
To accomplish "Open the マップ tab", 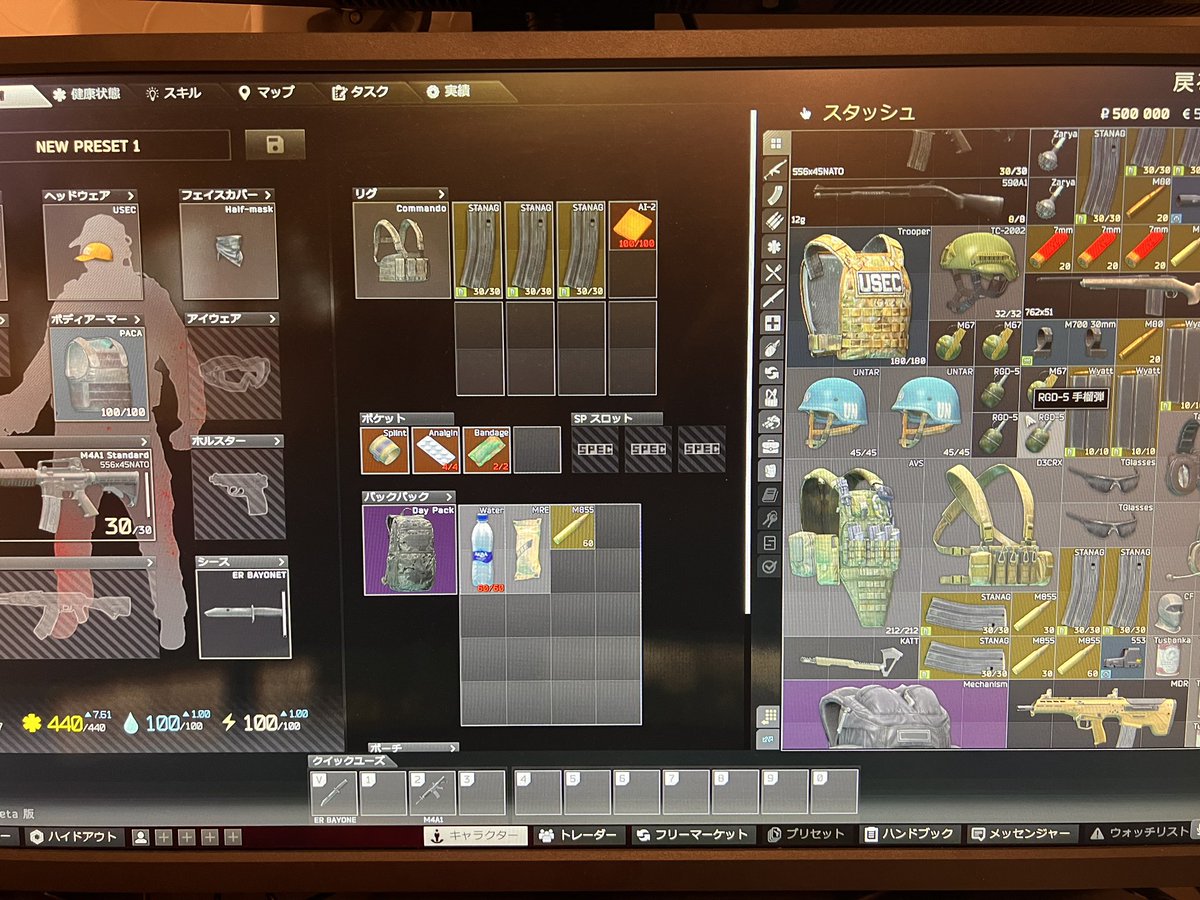I will click(267, 92).
